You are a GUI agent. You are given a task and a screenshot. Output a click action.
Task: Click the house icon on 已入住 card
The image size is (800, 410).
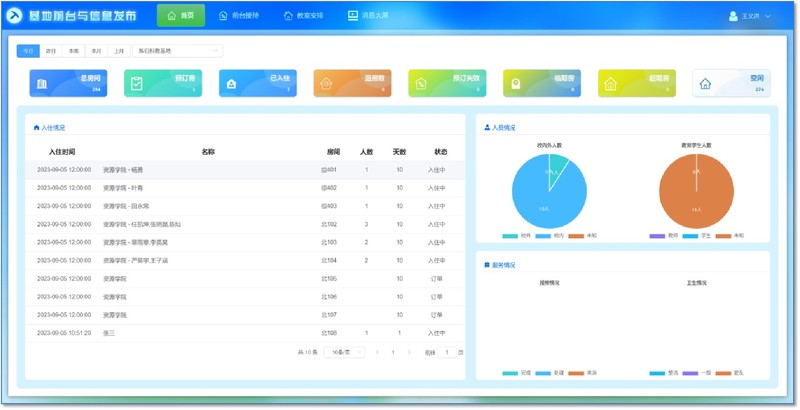pos(231,84)
